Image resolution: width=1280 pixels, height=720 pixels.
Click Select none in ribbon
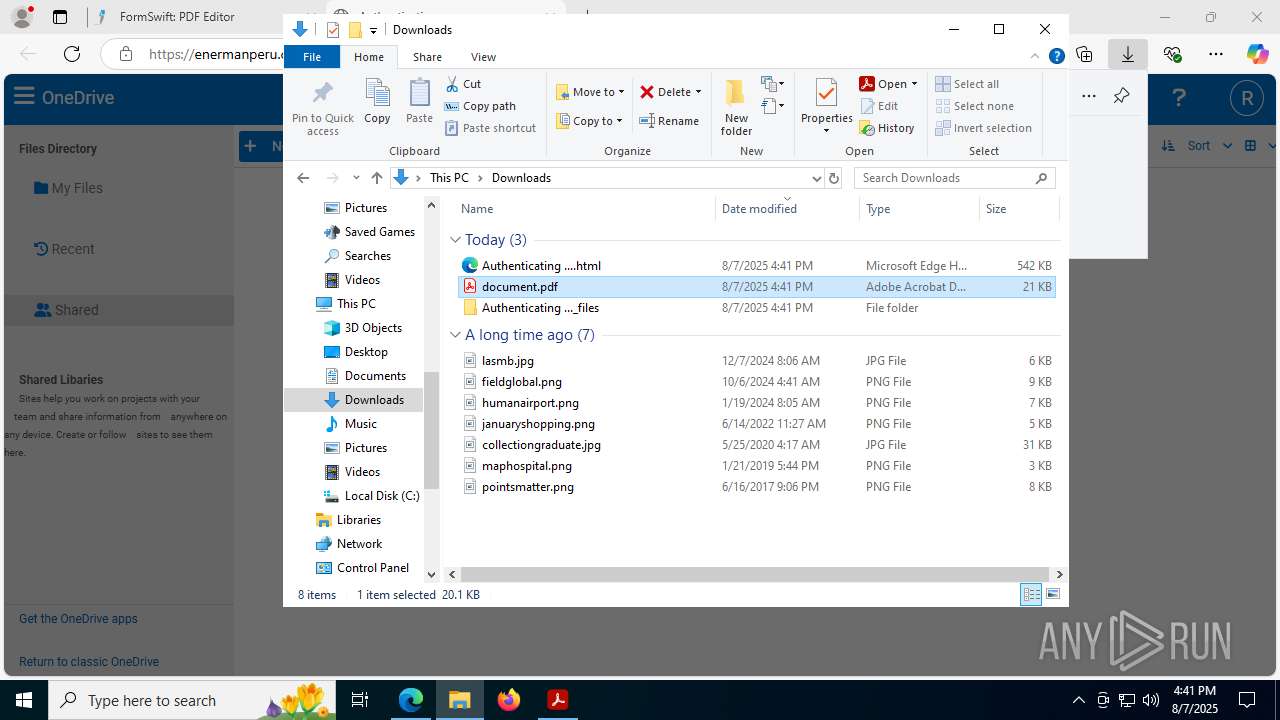[x=974, y=106]
